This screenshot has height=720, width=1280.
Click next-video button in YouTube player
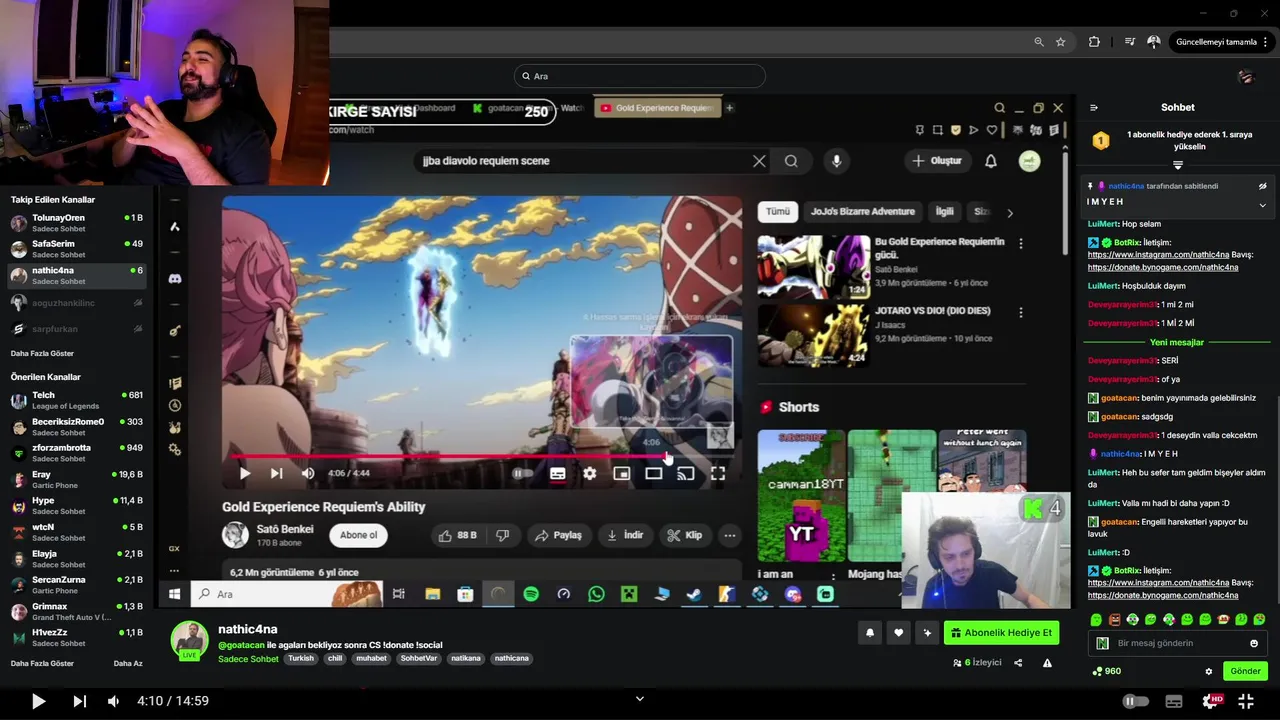pyautogui.click(x=276, y=473)
